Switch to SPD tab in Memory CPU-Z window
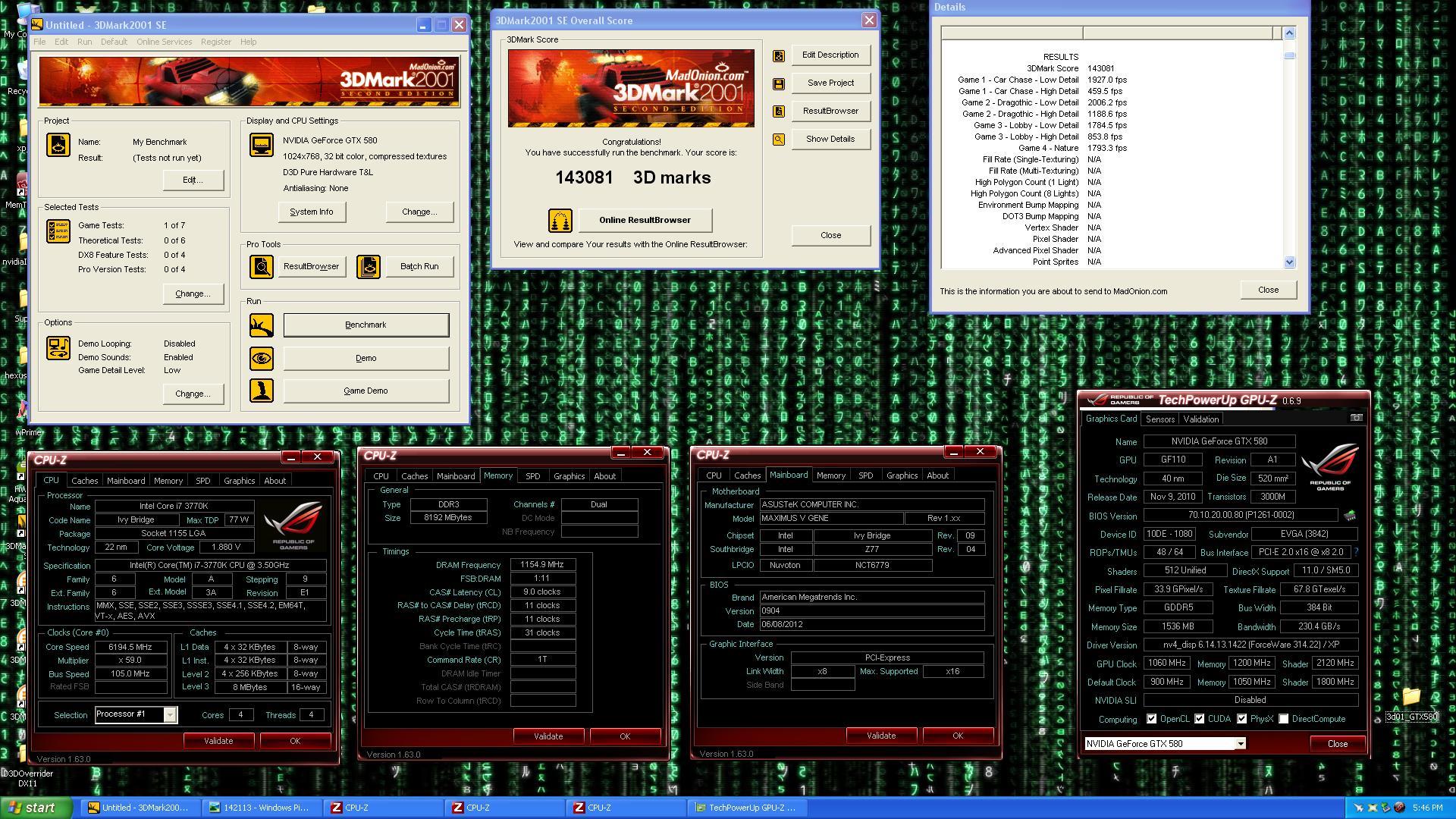The image size is (1456, 819). tap(532, 476)
